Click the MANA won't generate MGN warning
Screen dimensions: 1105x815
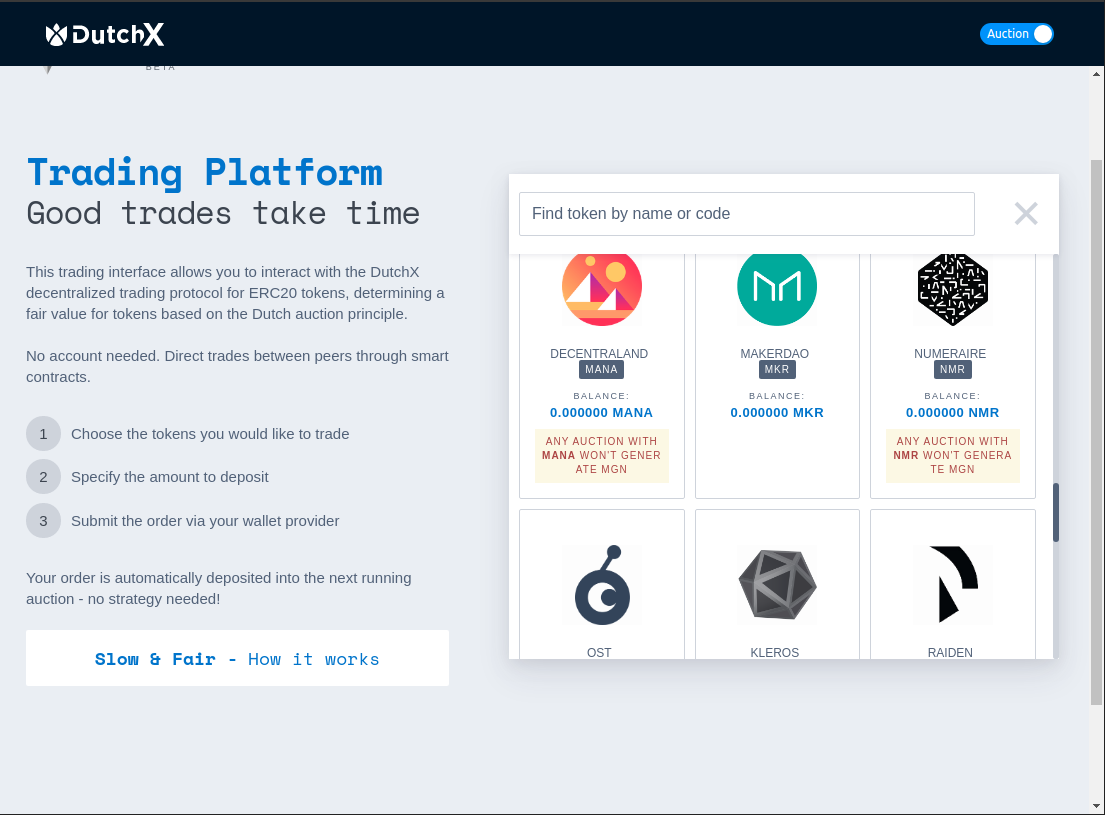pos(601,455)
